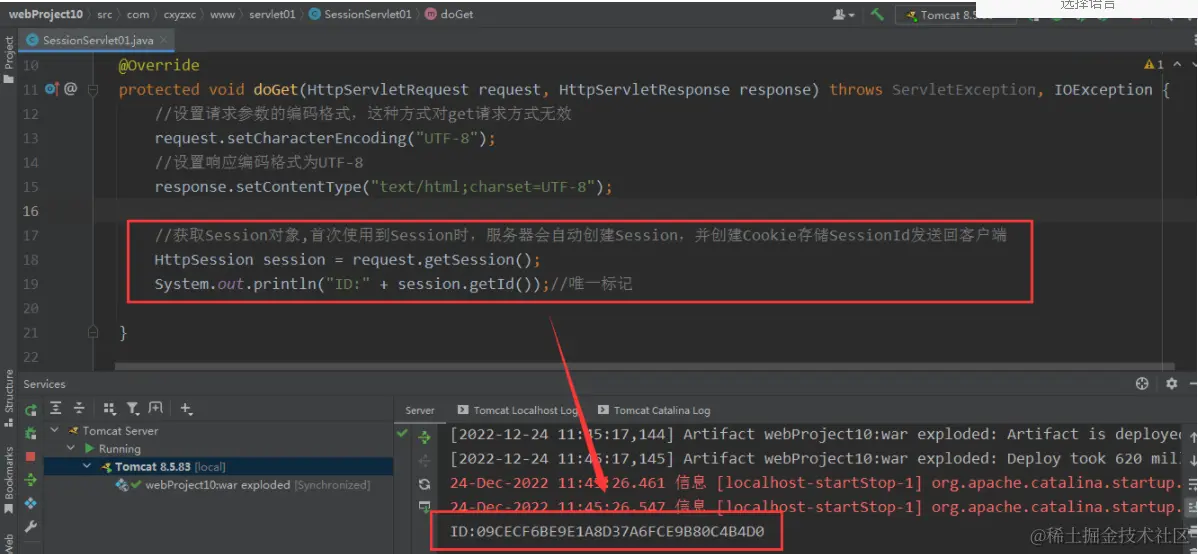Screen dimensions: 1198x554
Task: Open the Services filter icon
Action: [133, 409]
